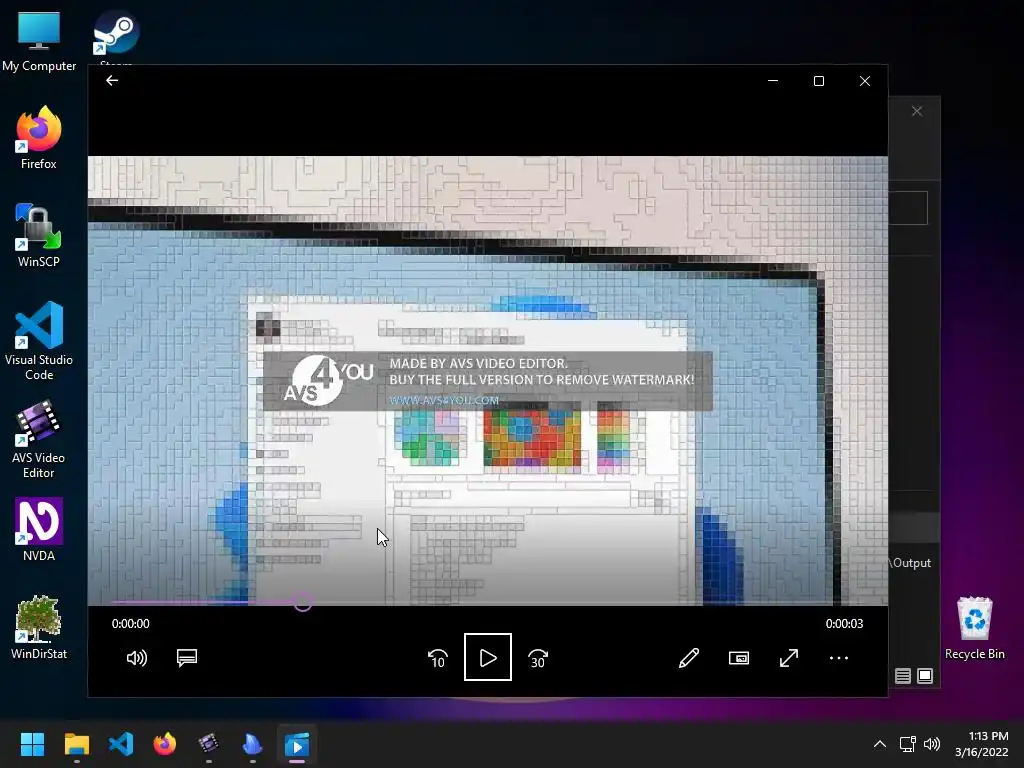Click the input field in background window
This screenshot has height=768, width=1024.
(x=908, y=208)
